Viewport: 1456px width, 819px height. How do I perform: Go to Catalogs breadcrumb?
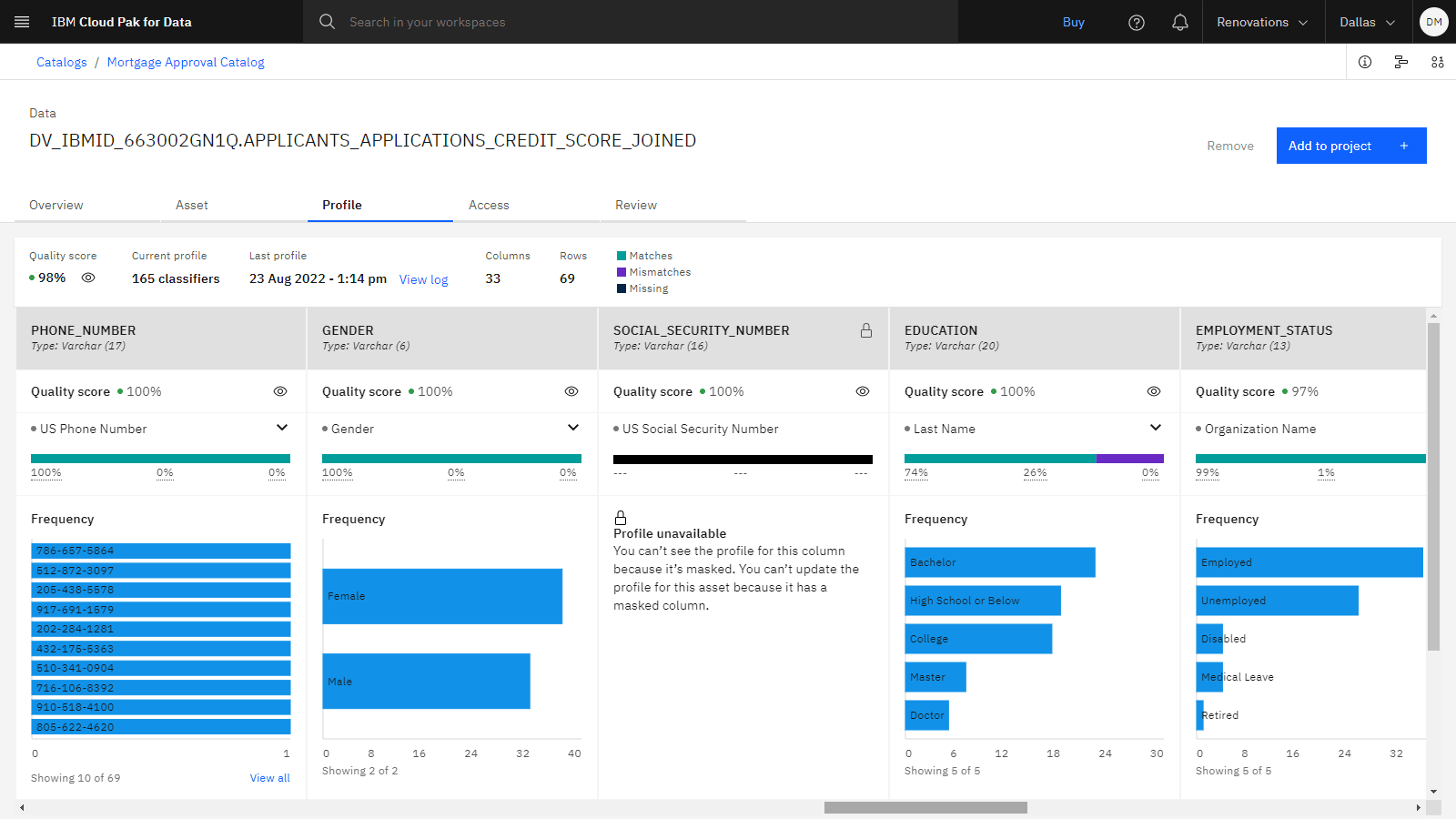point(62,62)
